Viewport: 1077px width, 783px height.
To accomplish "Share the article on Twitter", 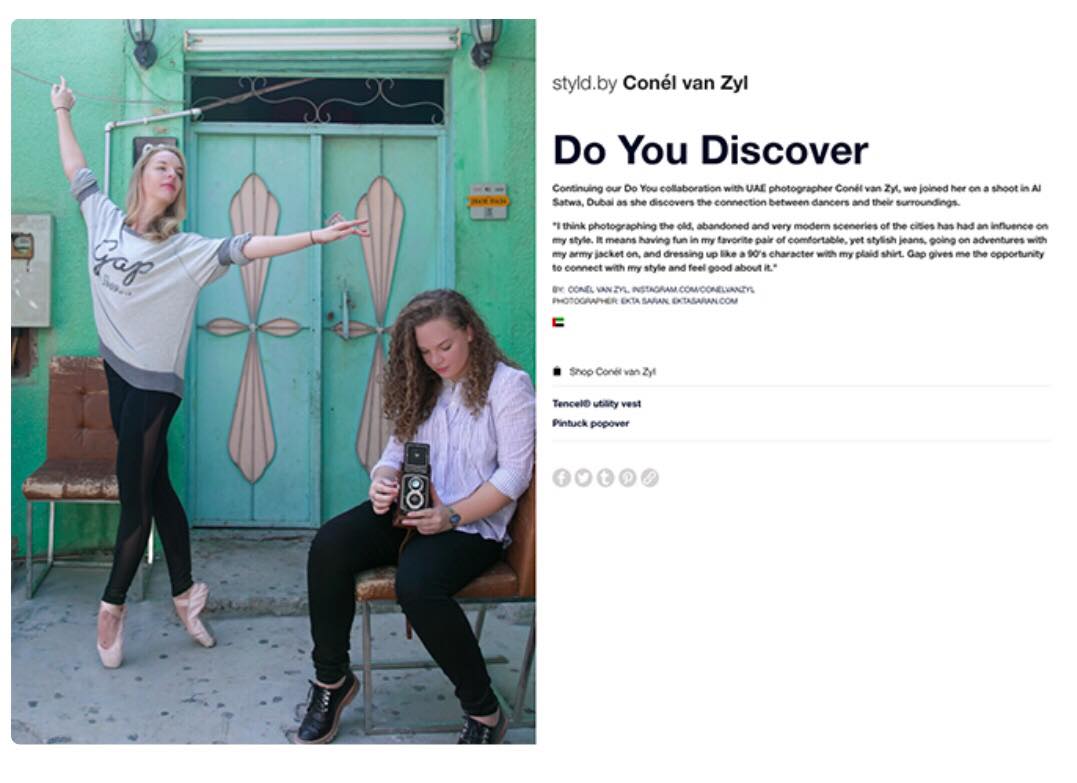I will point(583,477).
